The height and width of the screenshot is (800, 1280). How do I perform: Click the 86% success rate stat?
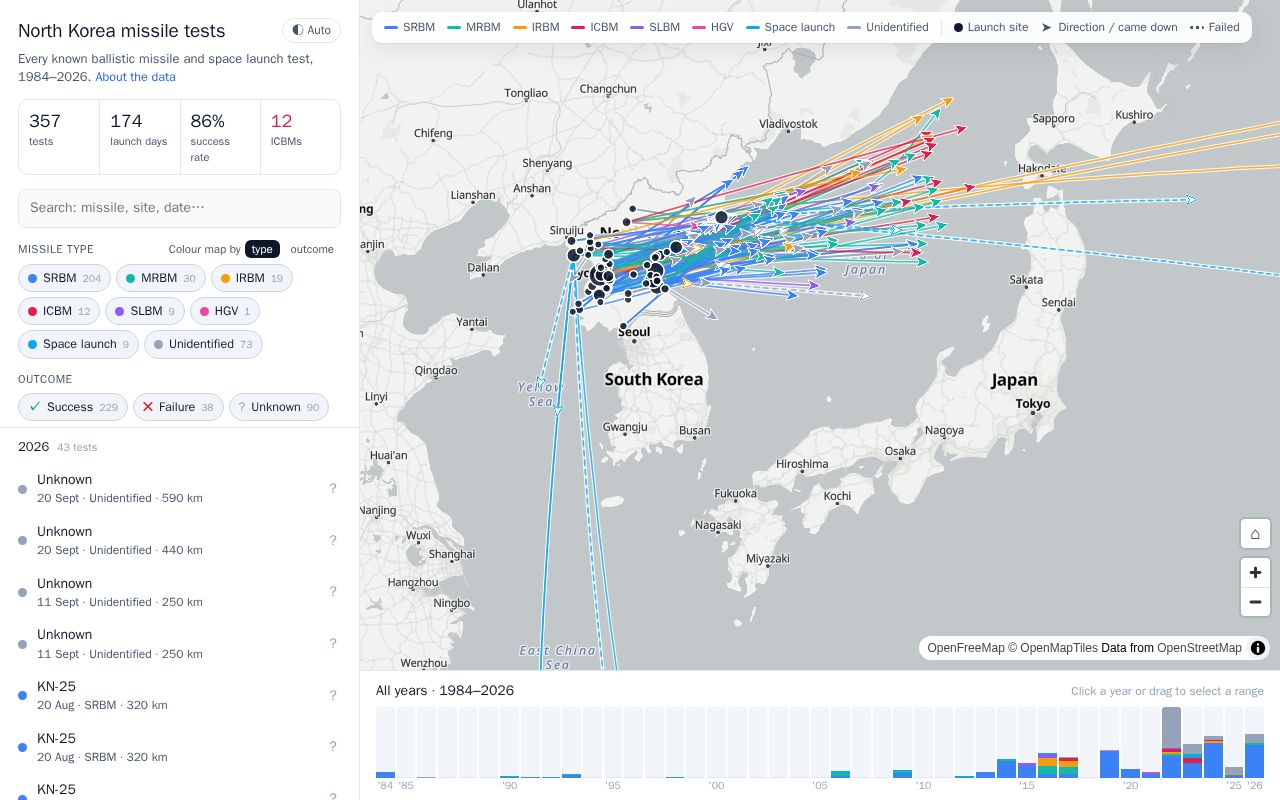click(x=220, y=137)
